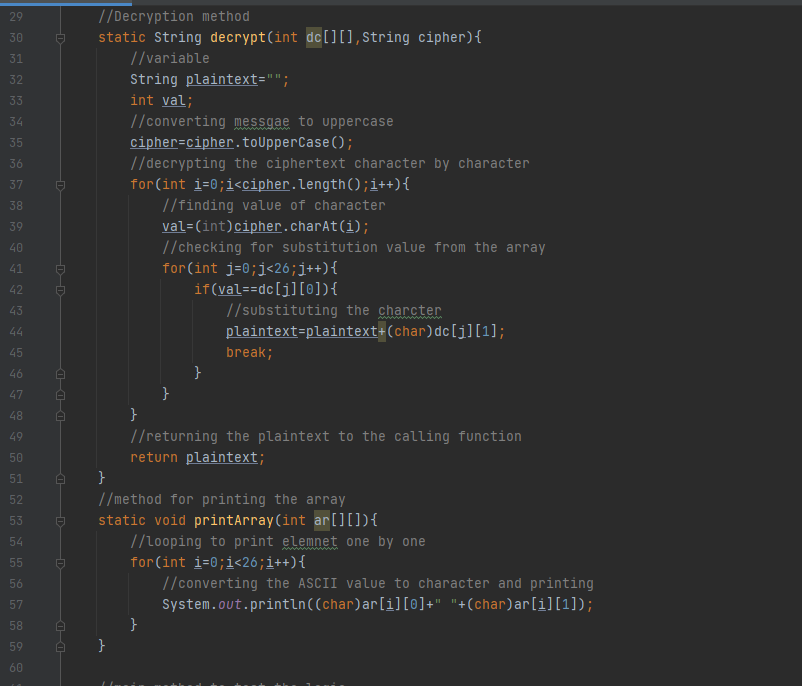Collapse the inner for loop at line 41
Viewport: 802px width, 686px height.
click(x=60, y=268)
